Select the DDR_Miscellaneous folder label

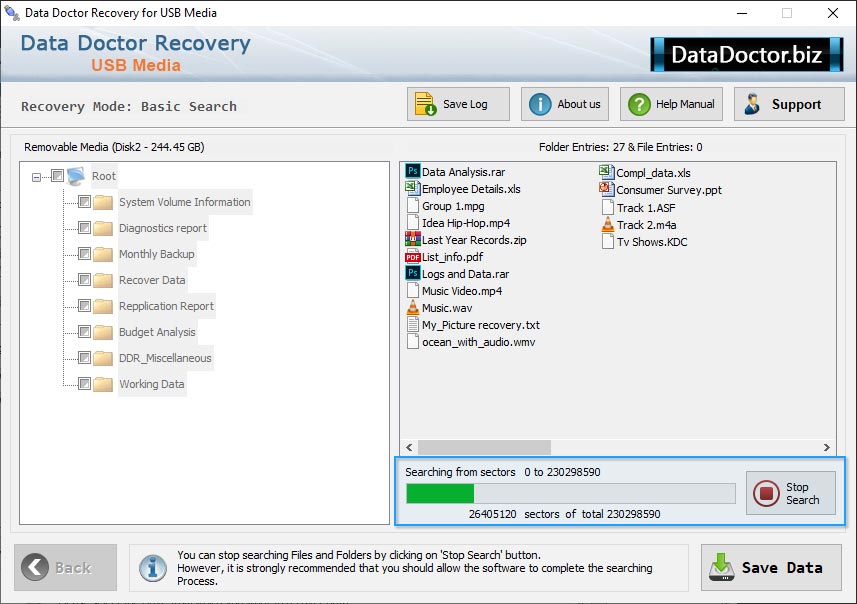[165, 358]
